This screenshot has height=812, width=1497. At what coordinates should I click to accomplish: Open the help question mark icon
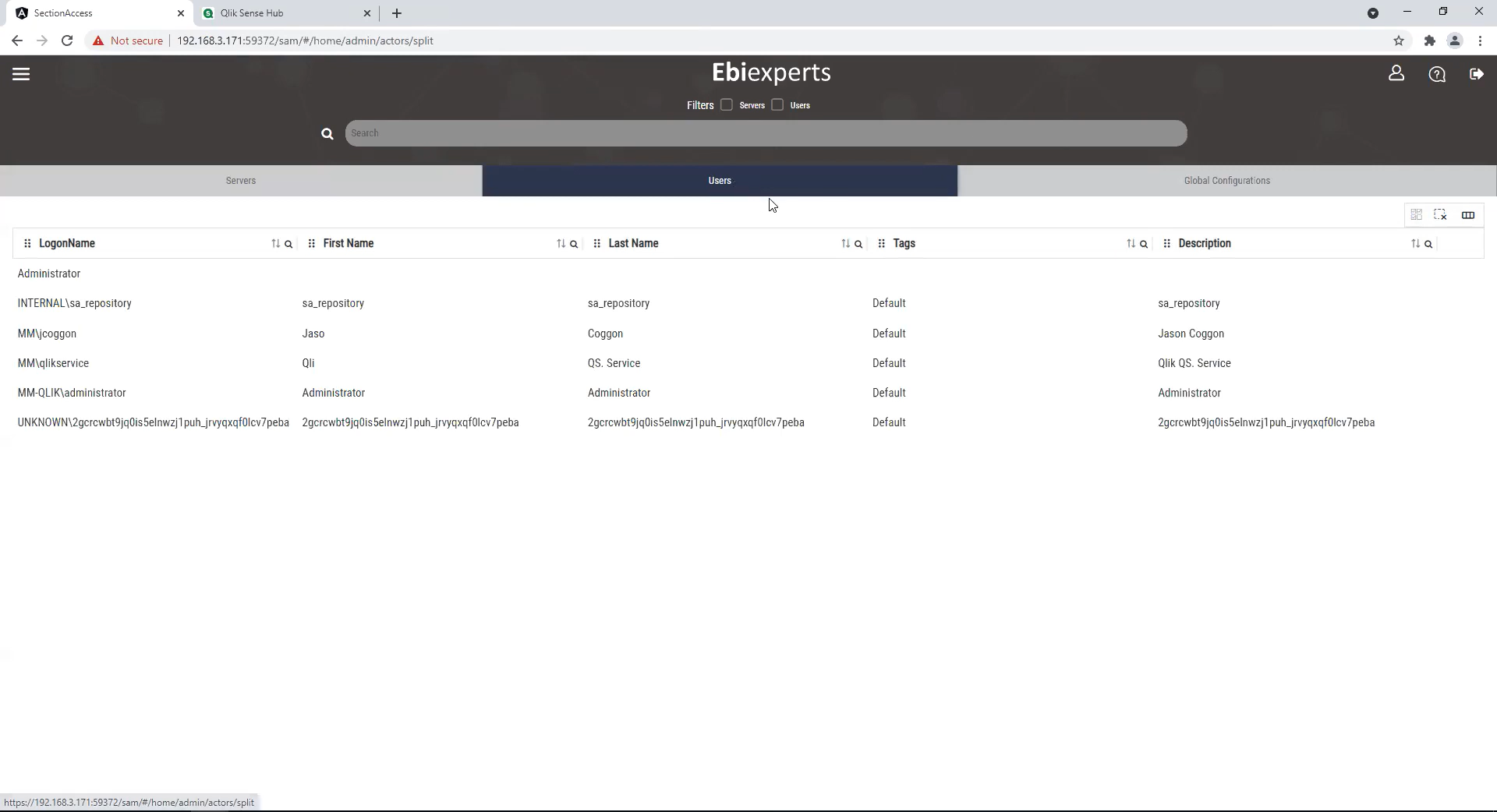point(1436,74)
